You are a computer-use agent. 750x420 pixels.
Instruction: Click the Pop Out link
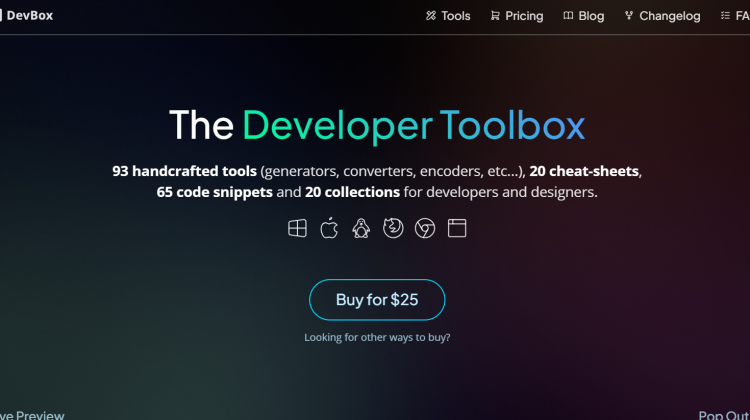click(x=724, y=415)
